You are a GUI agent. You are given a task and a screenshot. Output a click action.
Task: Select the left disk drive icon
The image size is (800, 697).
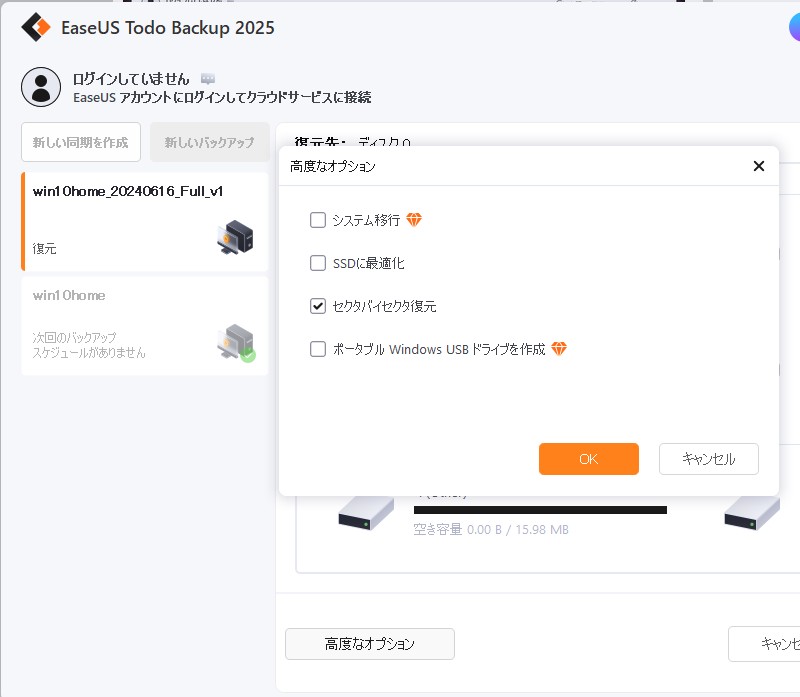pyautogui.click(x=366, y=514)
